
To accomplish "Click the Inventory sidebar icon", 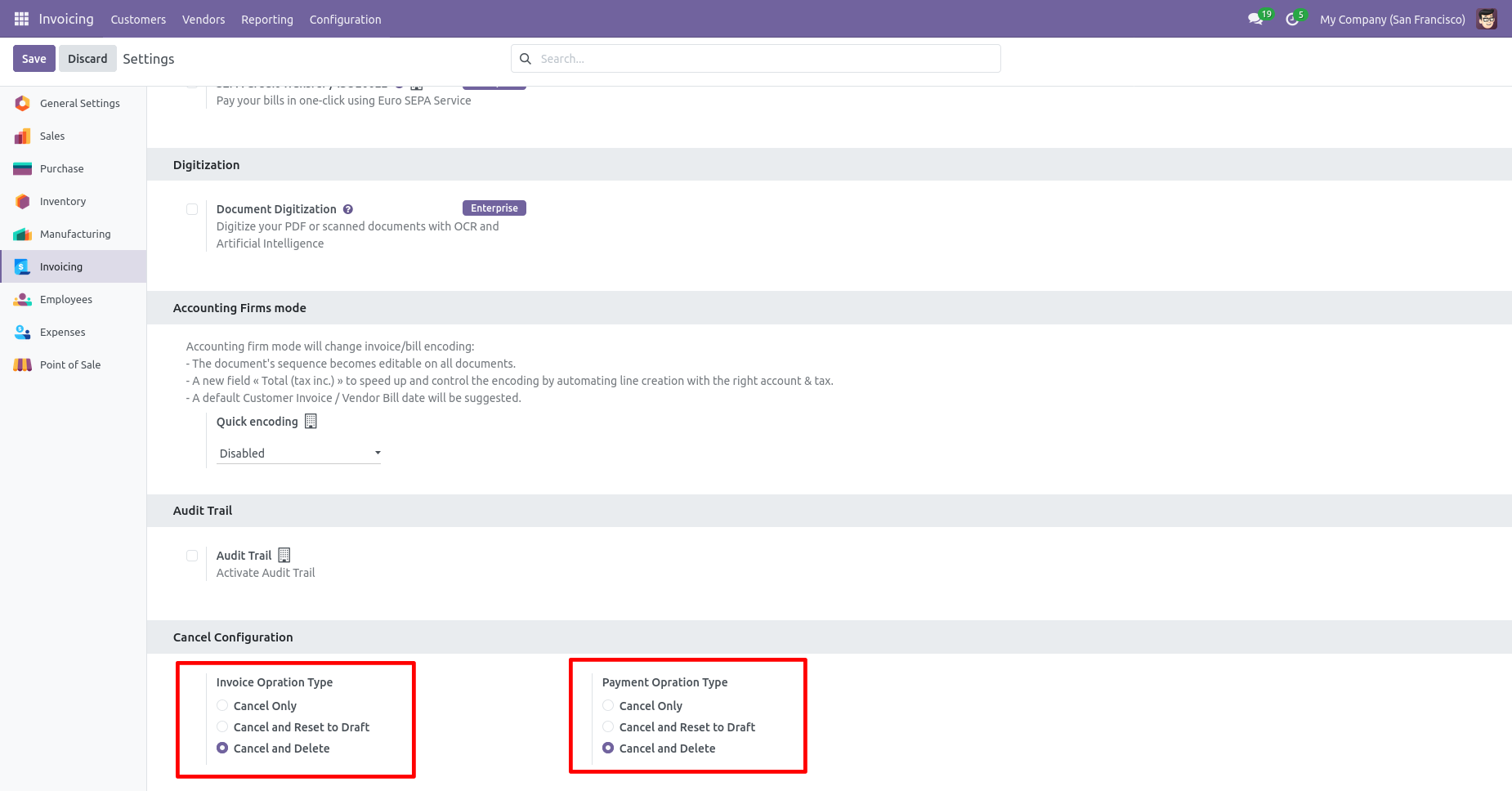I will click(23, 201).
